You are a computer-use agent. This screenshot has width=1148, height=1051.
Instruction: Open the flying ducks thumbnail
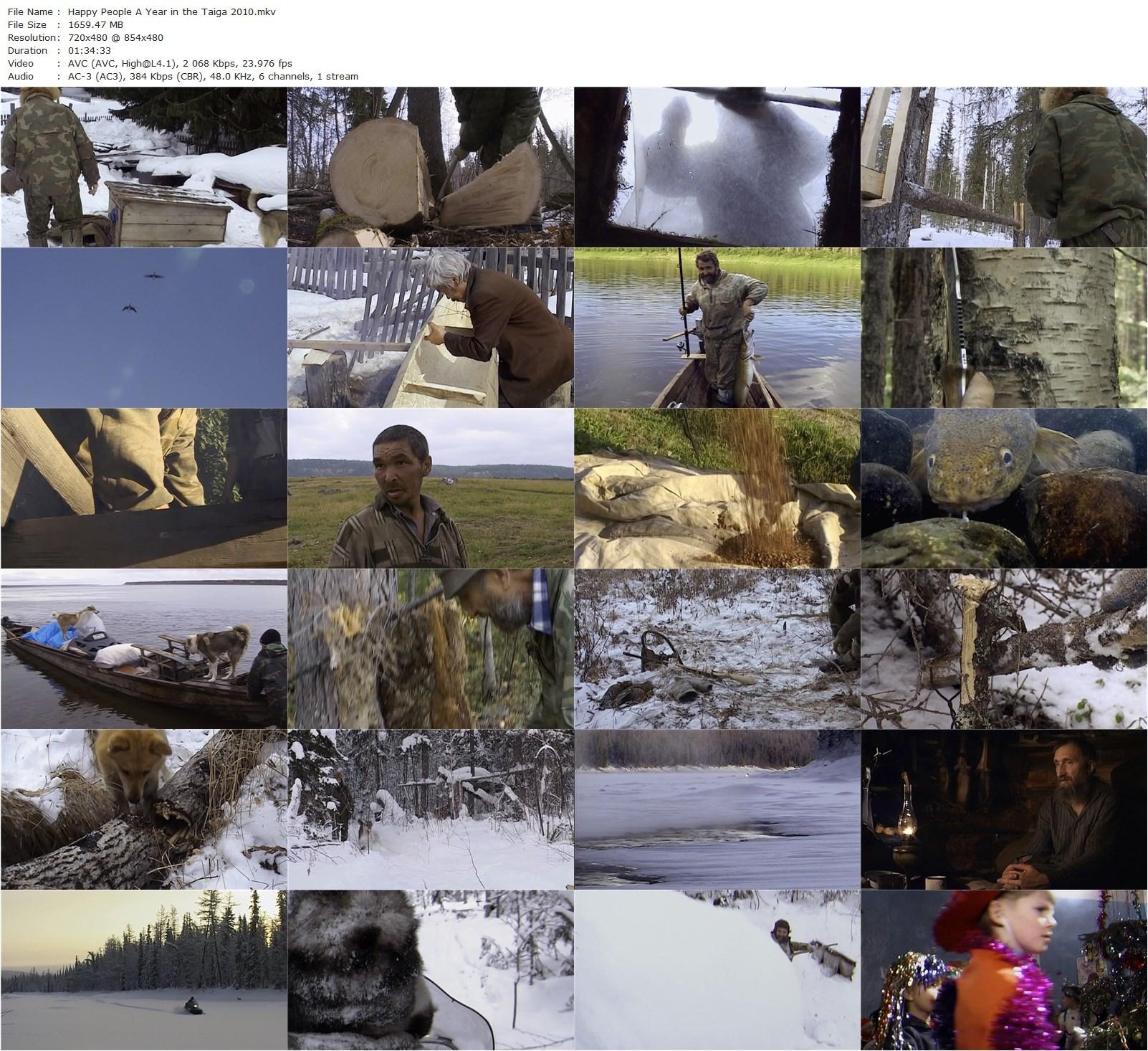143,328
